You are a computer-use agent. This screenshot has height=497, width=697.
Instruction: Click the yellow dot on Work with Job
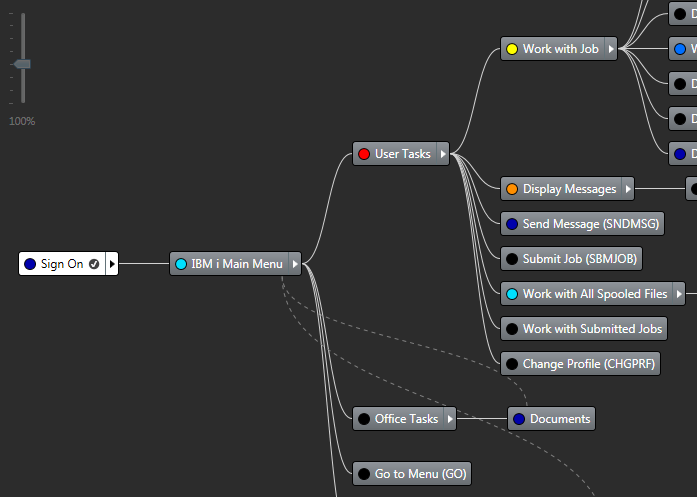click(x=512, y=49)
